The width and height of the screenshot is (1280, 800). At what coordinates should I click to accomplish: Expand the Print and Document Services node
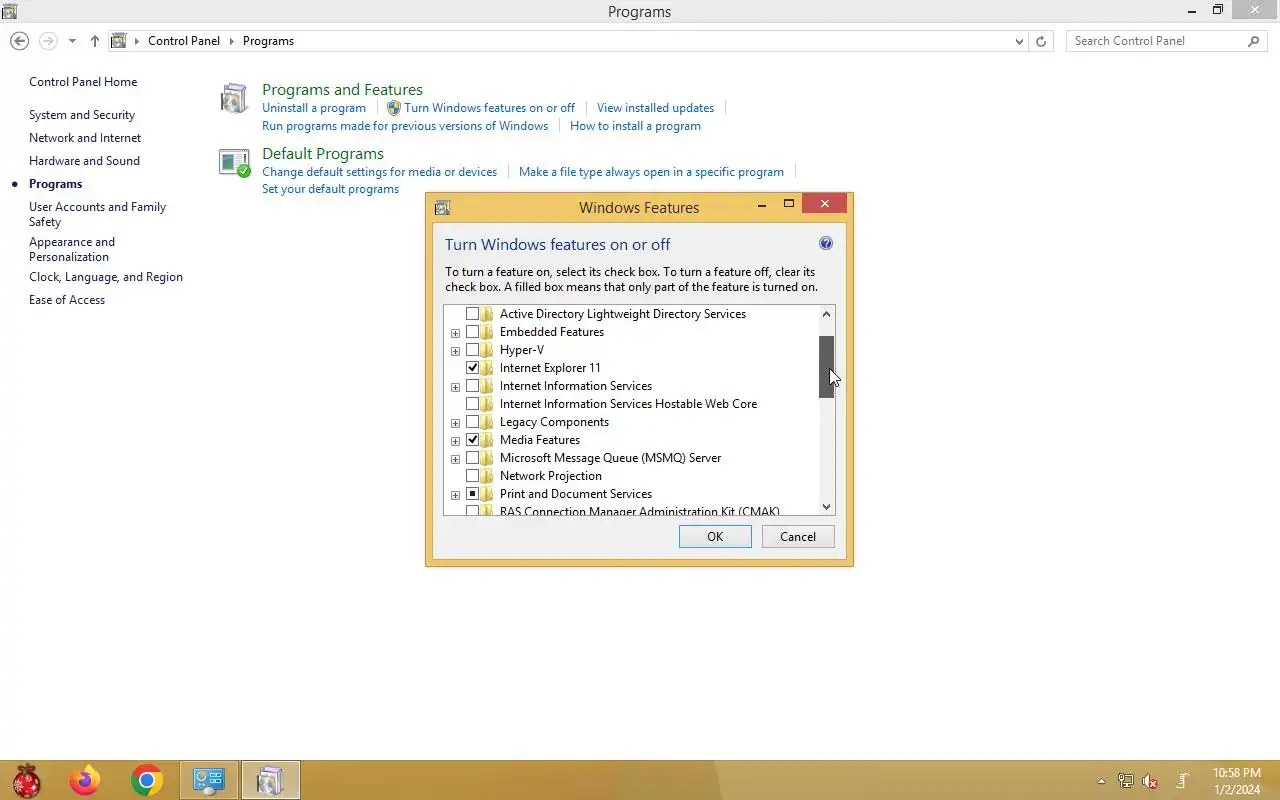[x=455, y=495]
